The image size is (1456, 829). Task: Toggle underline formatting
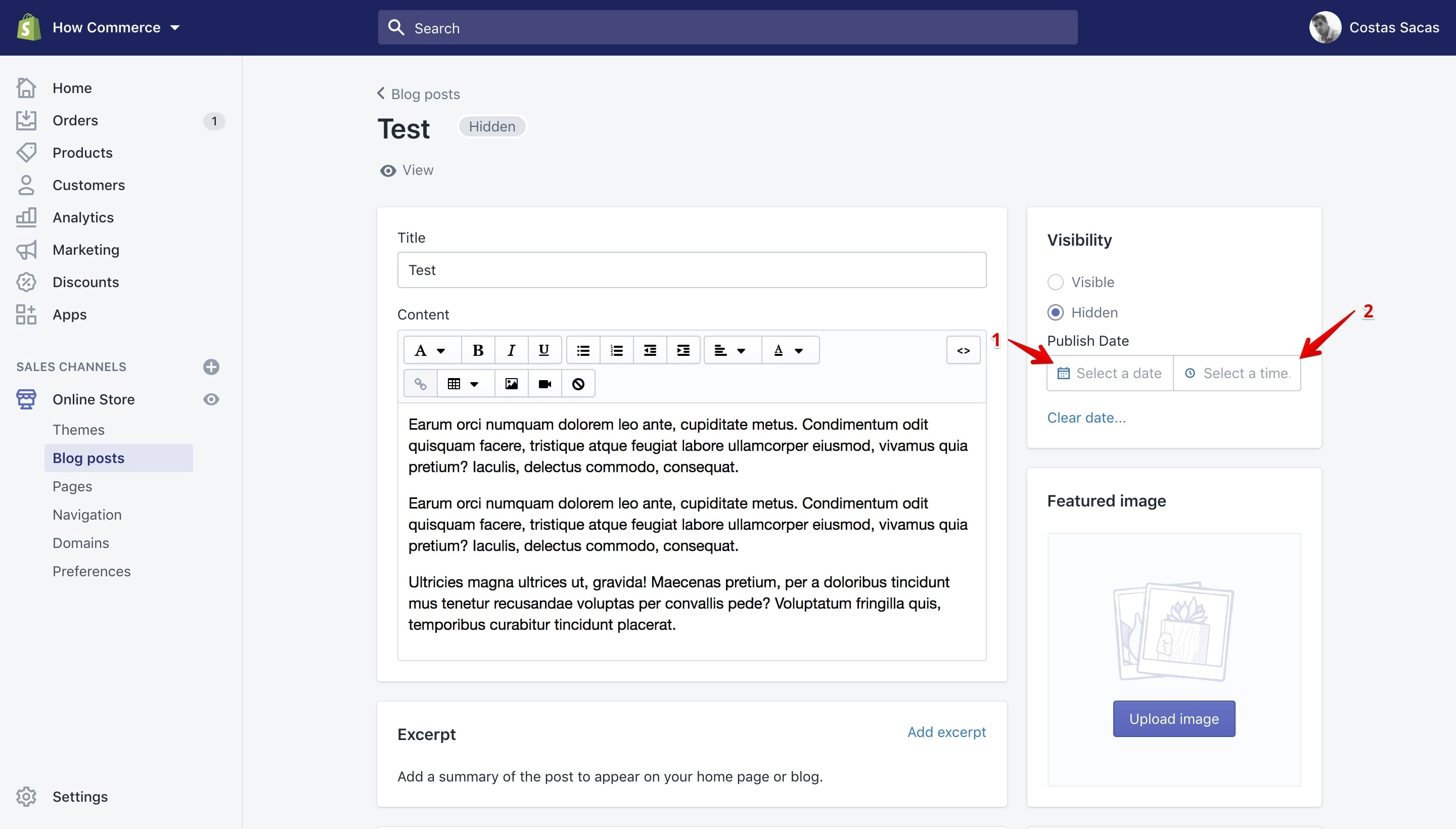point(544,350)
